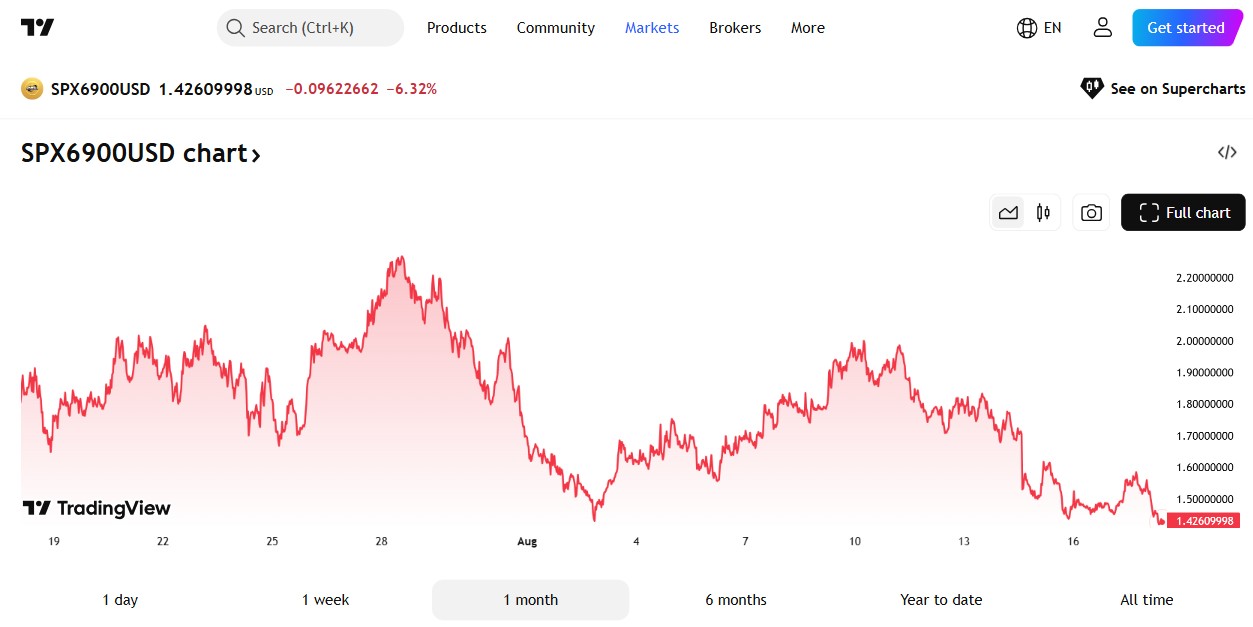The height and width of the screenshot is (627, 1253).
Task: Click the Get started button
Action: [x=1187, y=28]
